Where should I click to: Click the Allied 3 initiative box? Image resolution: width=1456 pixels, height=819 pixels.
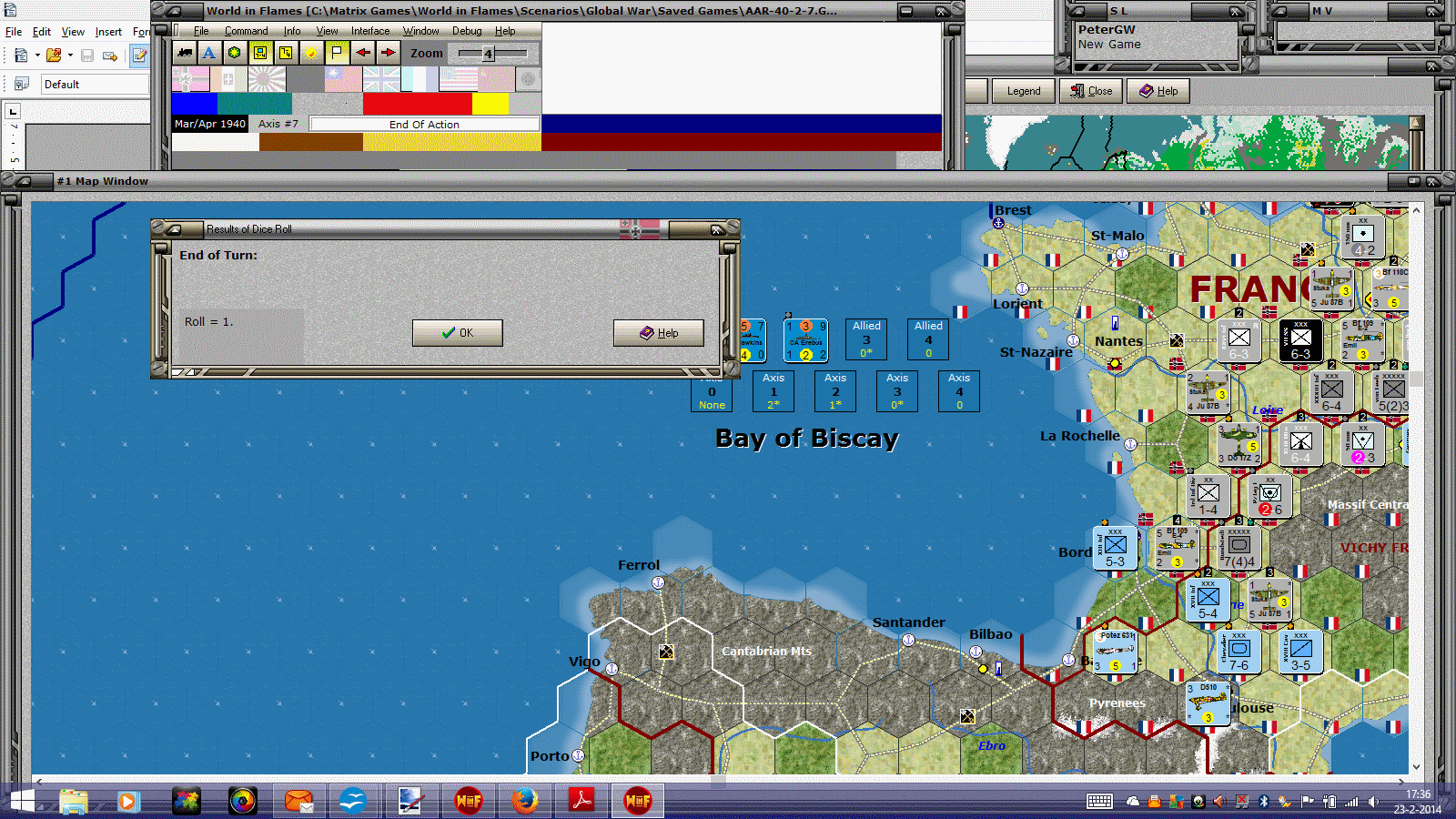point(866,339)
